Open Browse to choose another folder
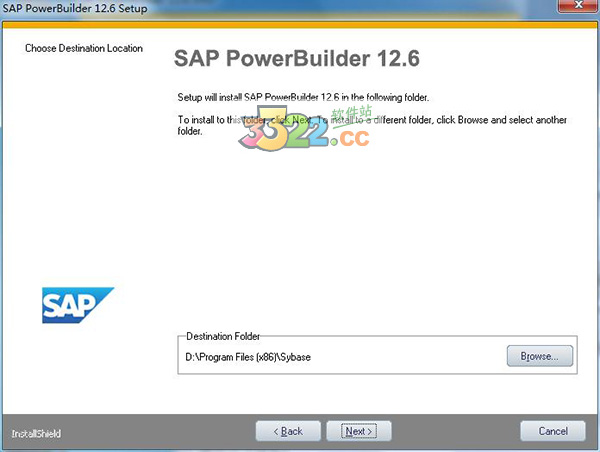The height and width of the screenshot is (452, 600). (540, 356)
